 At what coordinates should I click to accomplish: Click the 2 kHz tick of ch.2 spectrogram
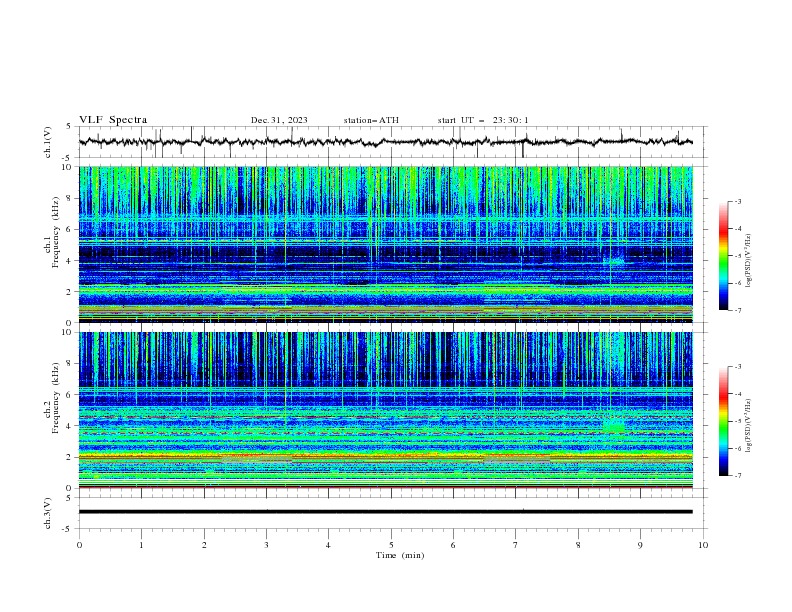pyautogui.click(x=71, y=457)
